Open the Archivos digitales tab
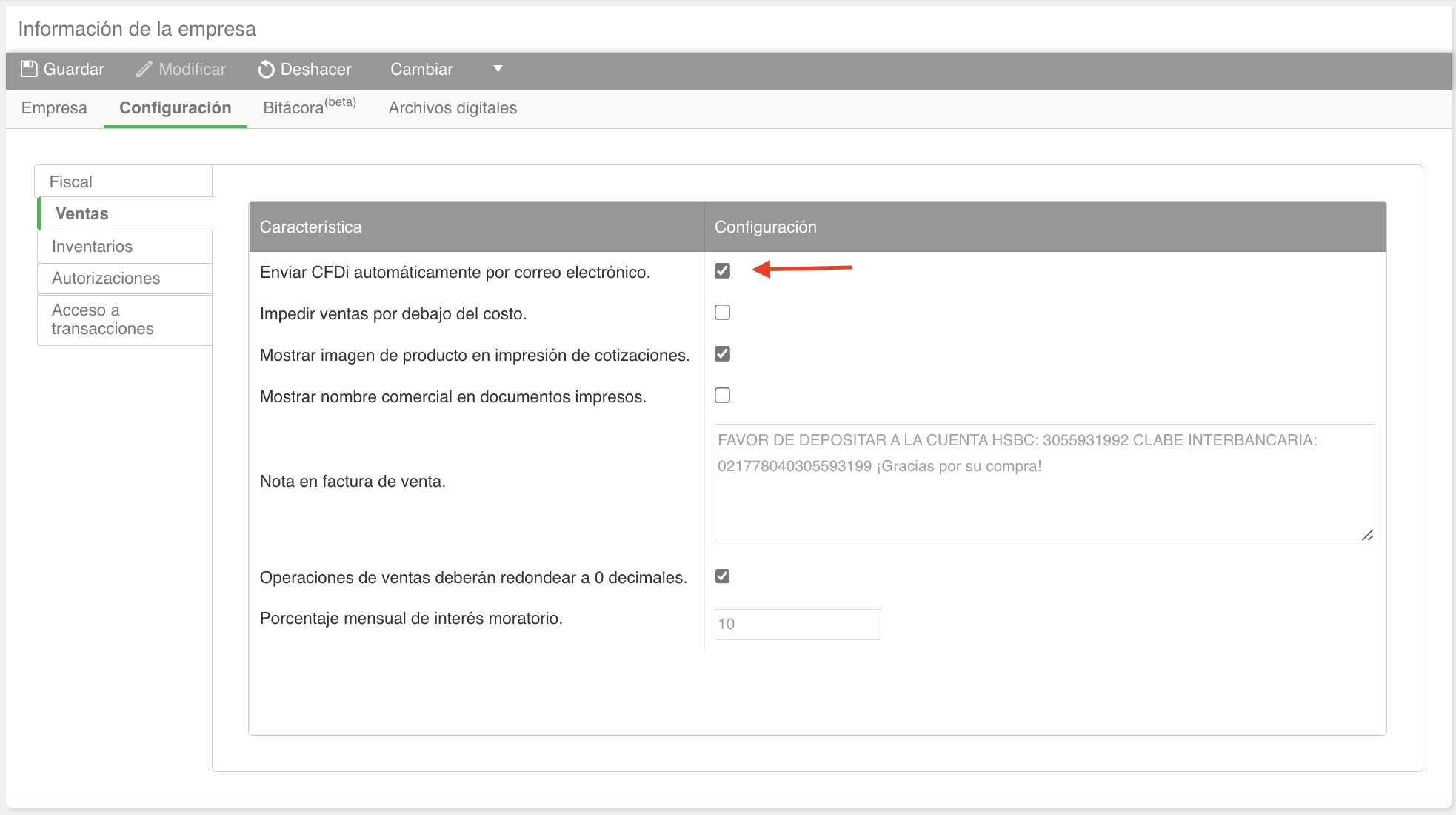This screenshot has height=815, width=1456. [x=453, y=108]
